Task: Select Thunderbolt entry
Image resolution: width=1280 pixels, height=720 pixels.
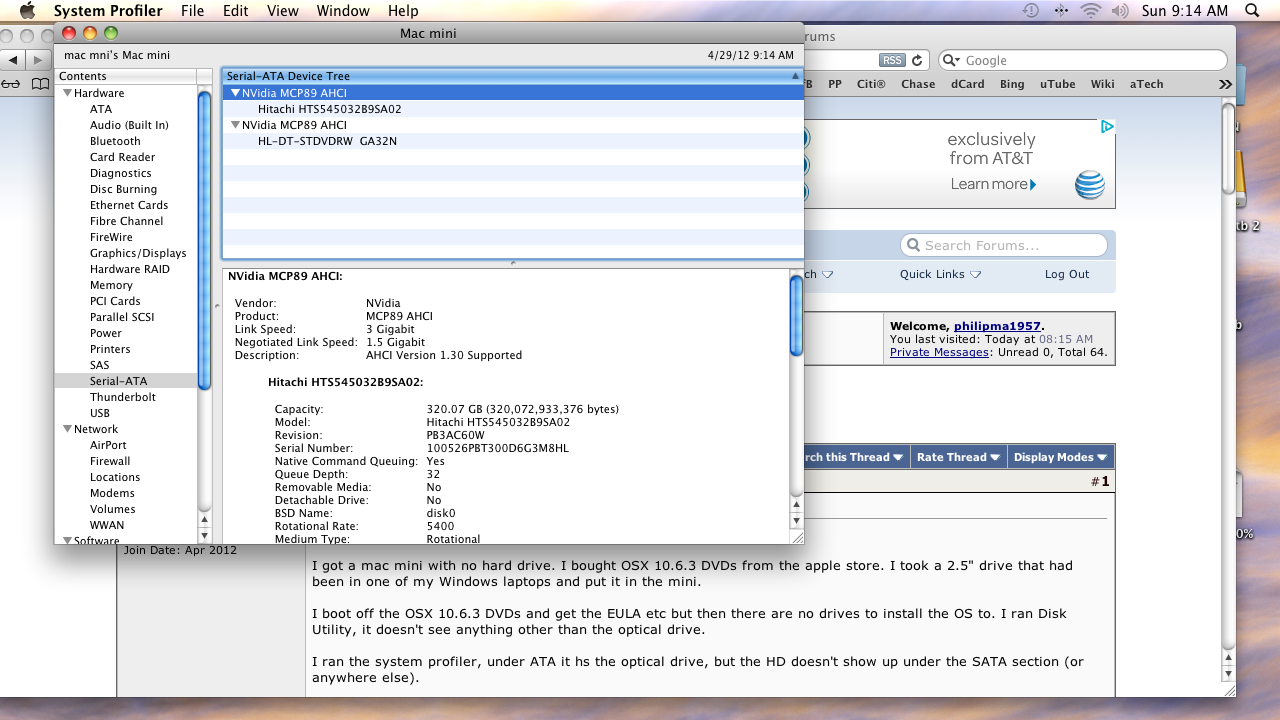Action: point(123,397)
